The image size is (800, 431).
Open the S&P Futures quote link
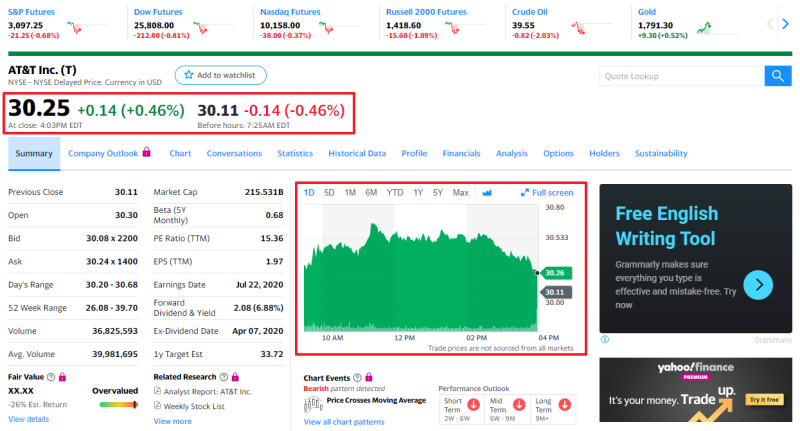tap(31, 12)
